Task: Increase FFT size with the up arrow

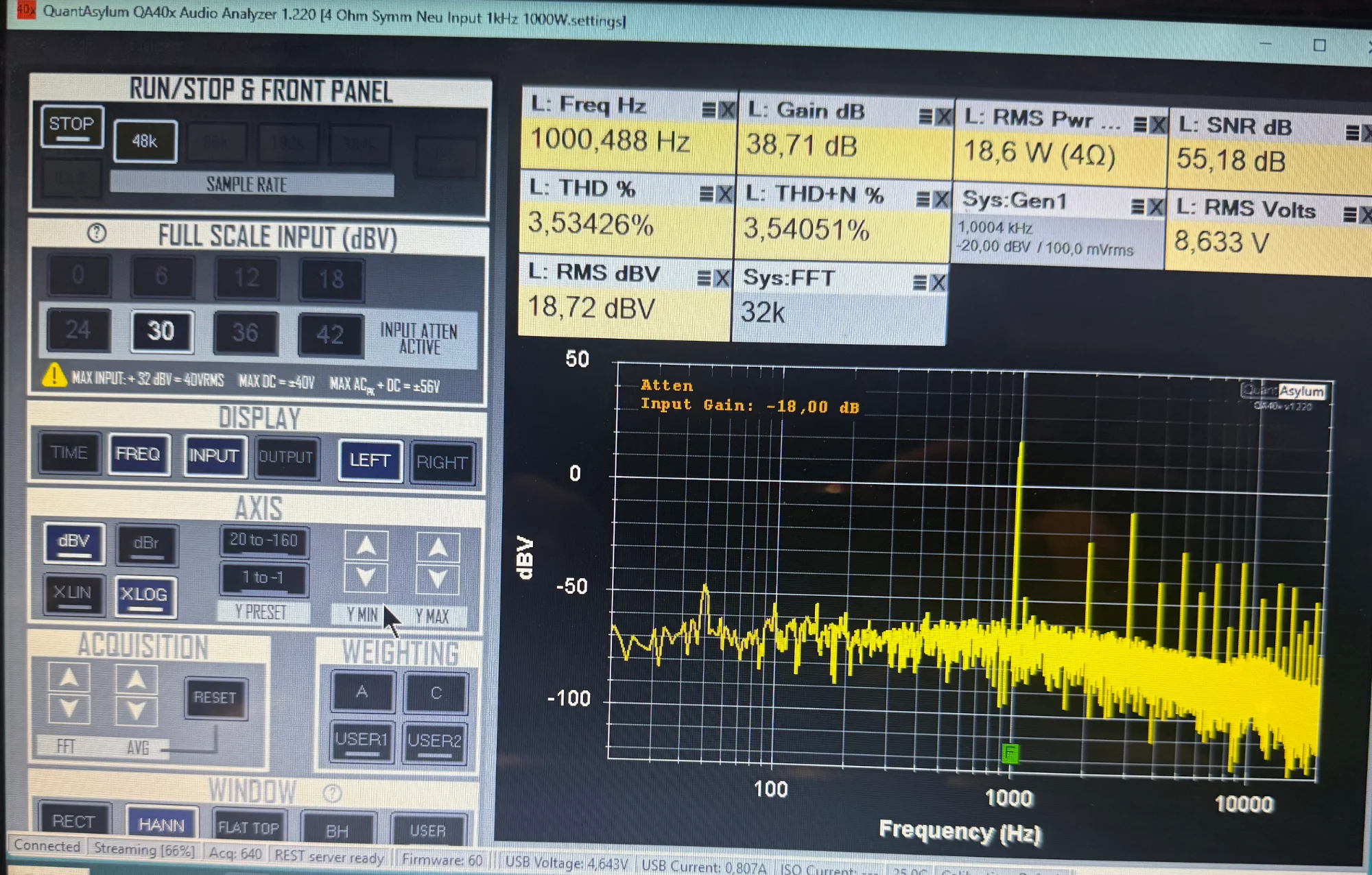Action: [69, 678]
